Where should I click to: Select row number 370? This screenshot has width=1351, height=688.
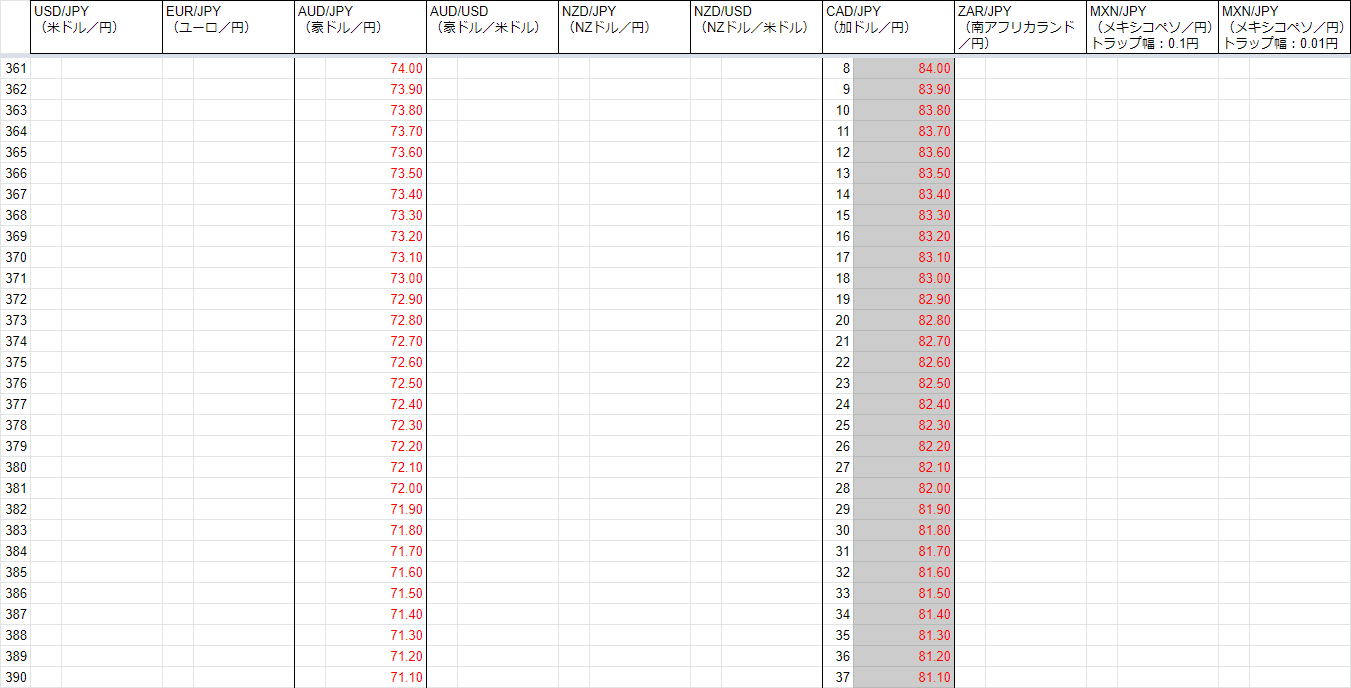pyautogui.click(x=15, y=257)
